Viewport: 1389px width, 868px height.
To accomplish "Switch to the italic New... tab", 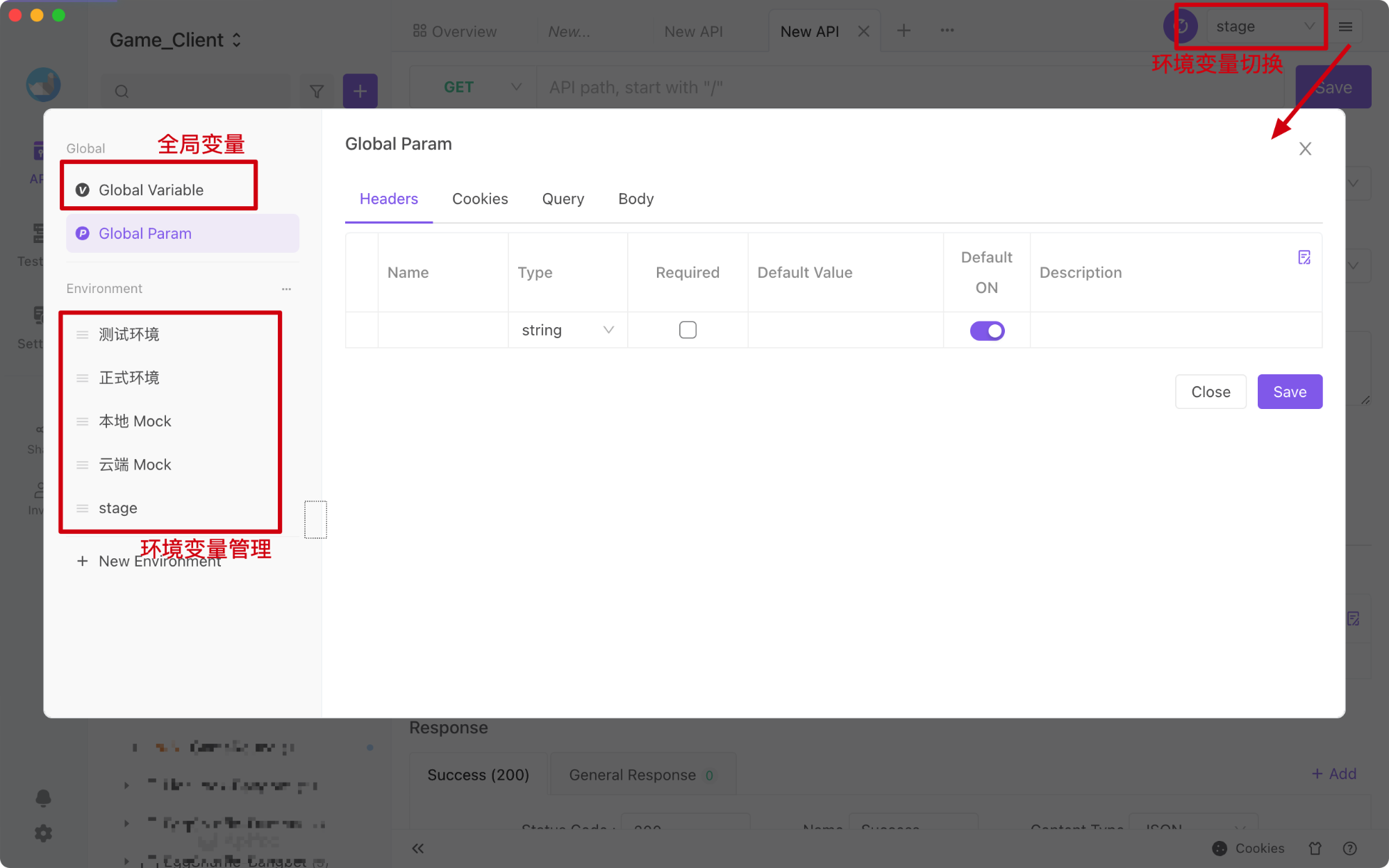I will tap(569, 31).
